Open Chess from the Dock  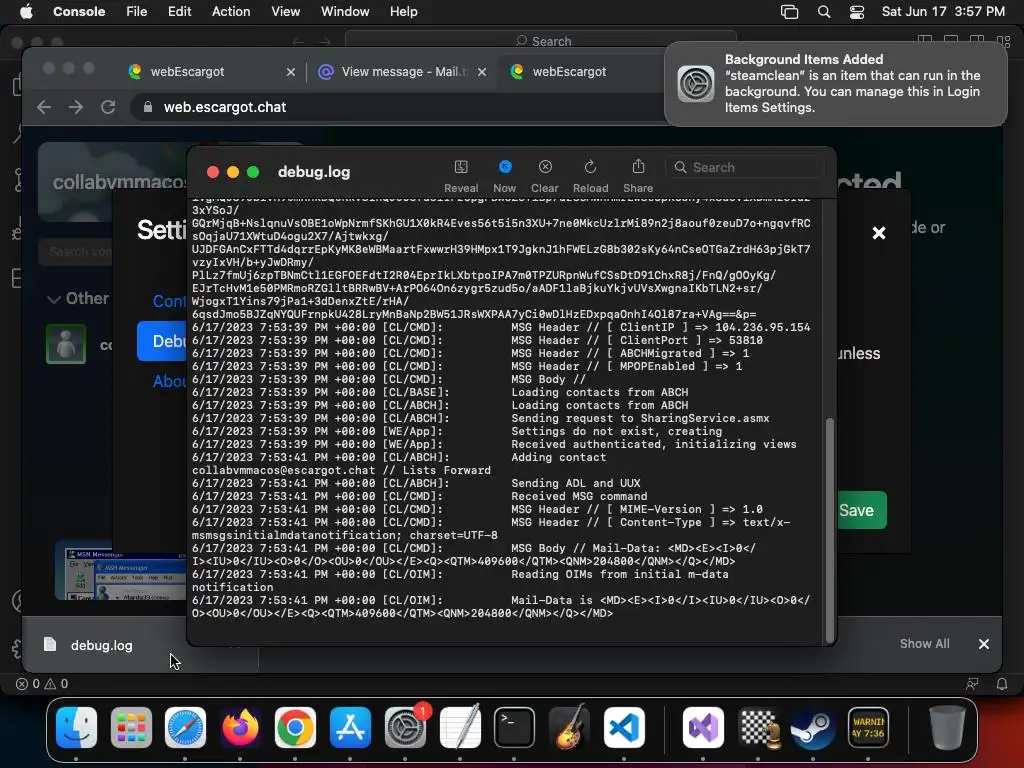point(758,727)
